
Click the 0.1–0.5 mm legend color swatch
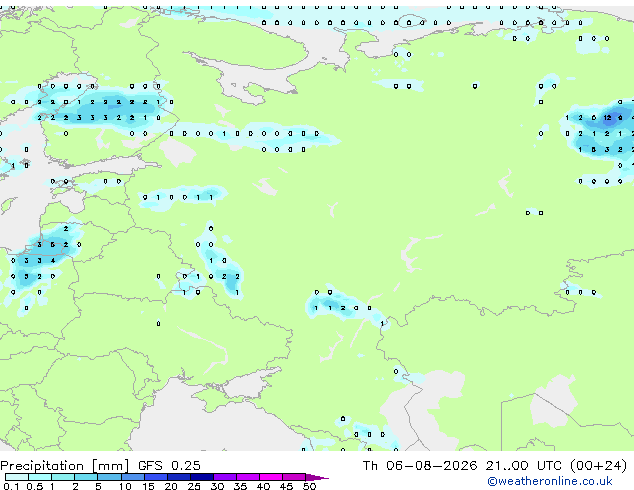click(17, 477)
